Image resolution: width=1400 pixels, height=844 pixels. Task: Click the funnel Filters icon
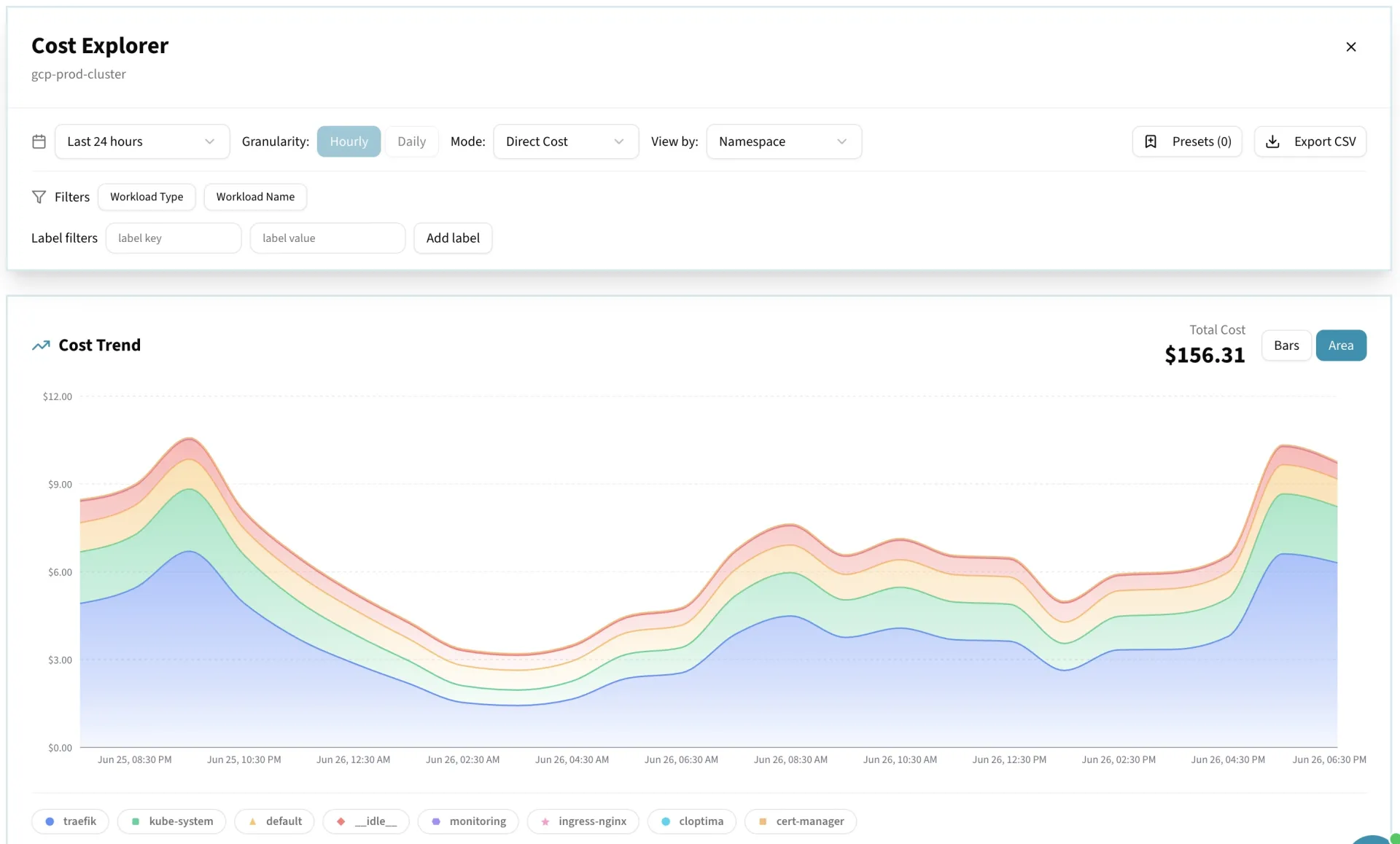(x=39, y=197)
